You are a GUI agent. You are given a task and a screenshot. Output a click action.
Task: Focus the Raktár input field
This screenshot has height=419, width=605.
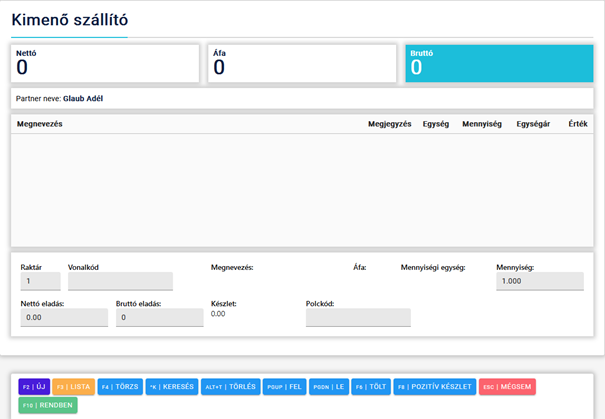click(40, 282)
